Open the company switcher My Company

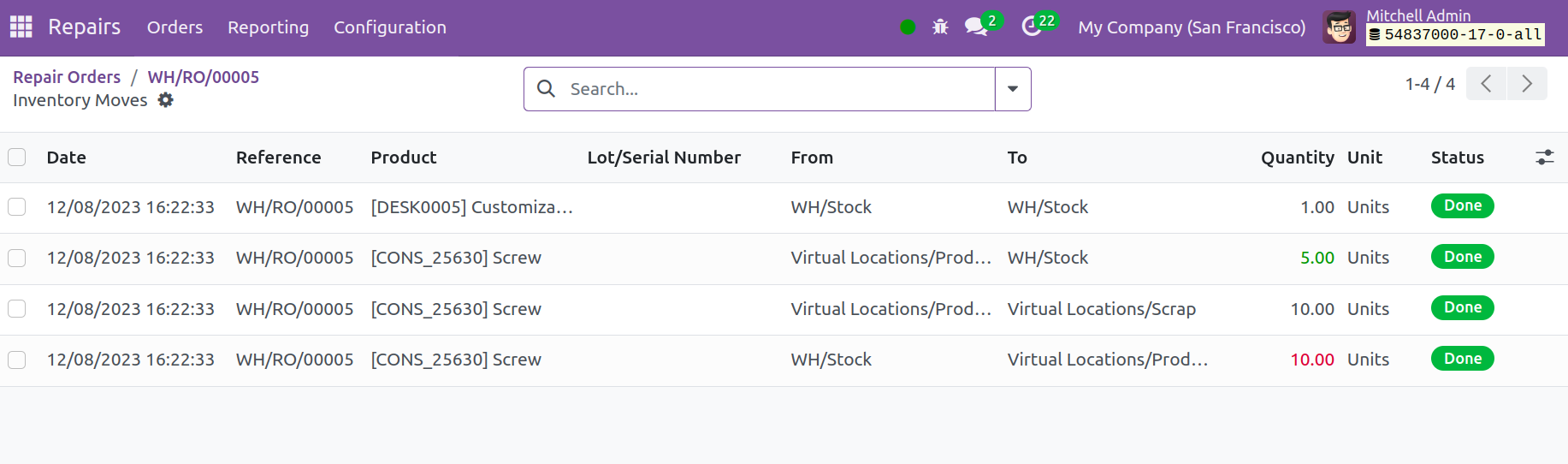(1192, 27)
